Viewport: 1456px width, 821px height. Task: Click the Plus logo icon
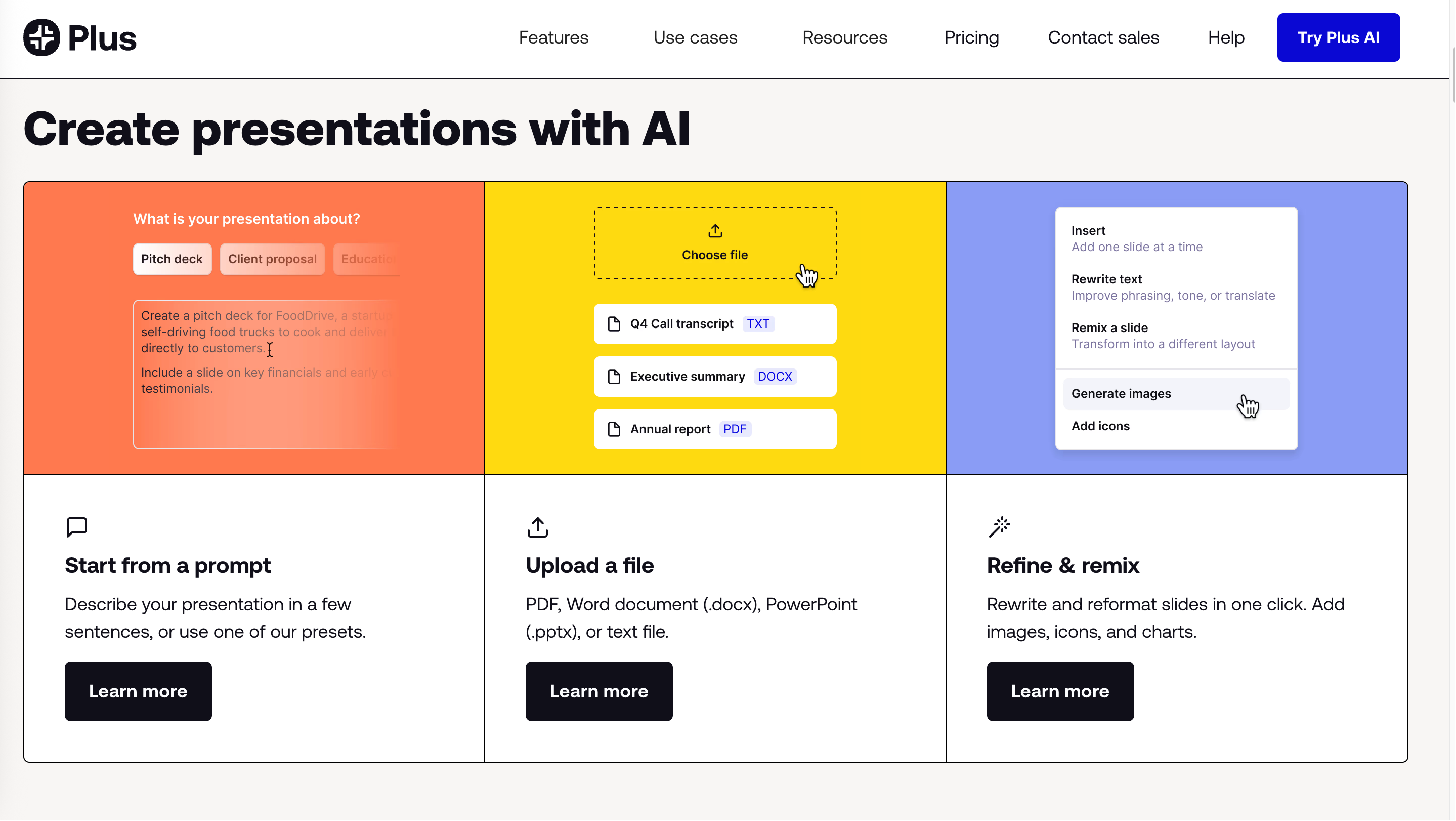[x=41, y=37]
